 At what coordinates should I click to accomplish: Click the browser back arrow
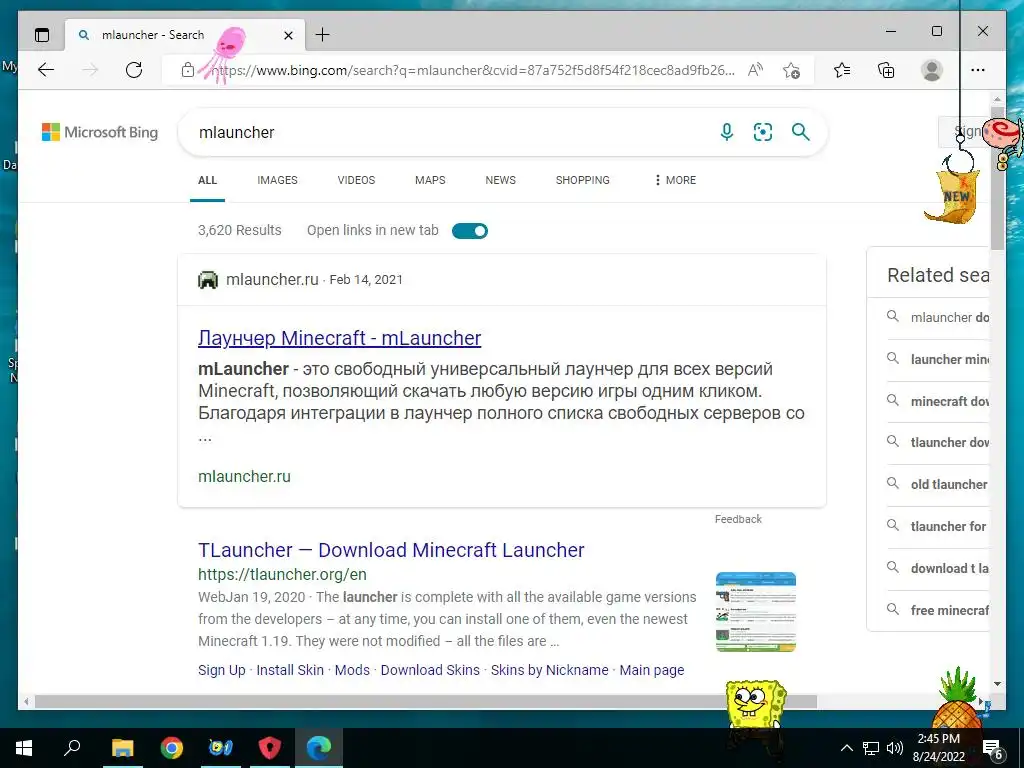(46, 70)
